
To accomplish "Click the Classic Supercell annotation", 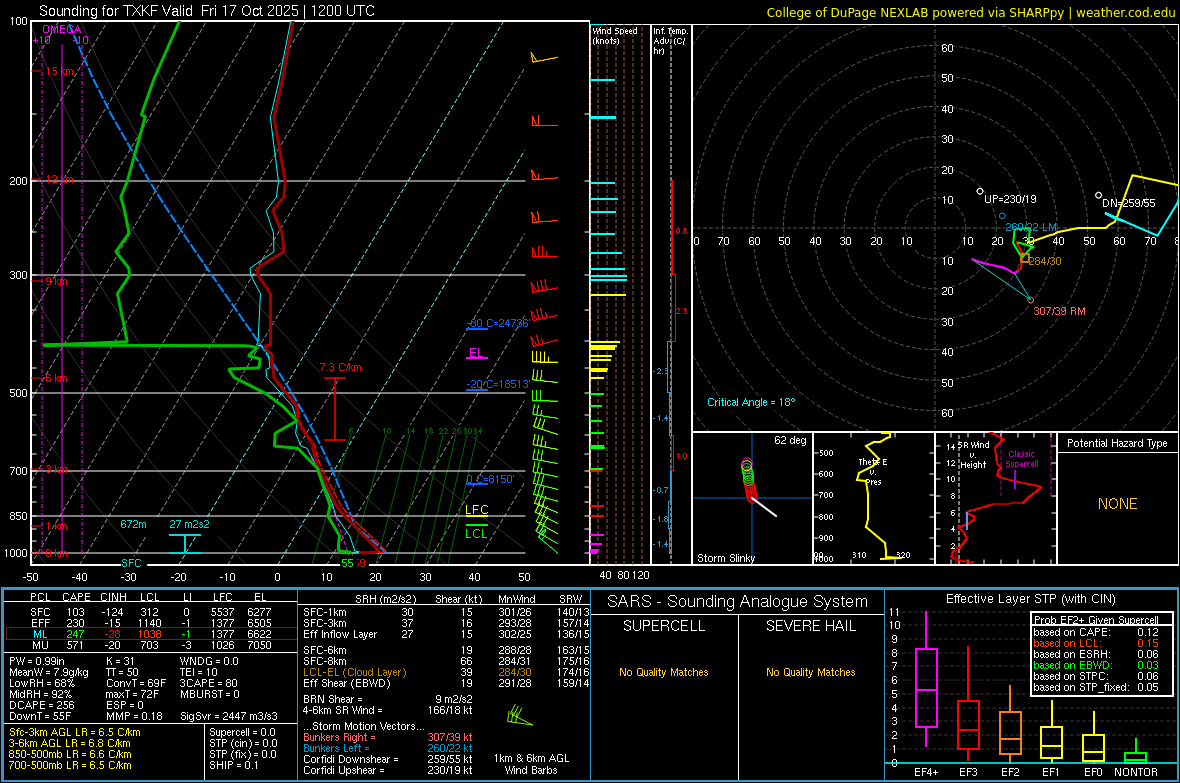I will coord(1021,459).
